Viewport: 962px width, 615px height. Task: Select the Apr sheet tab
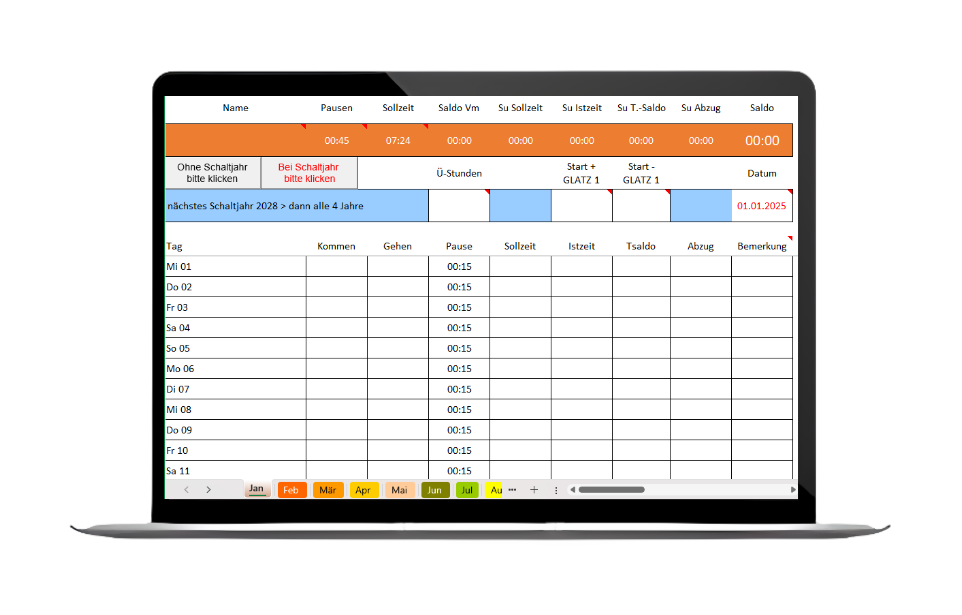click(363, 490)
